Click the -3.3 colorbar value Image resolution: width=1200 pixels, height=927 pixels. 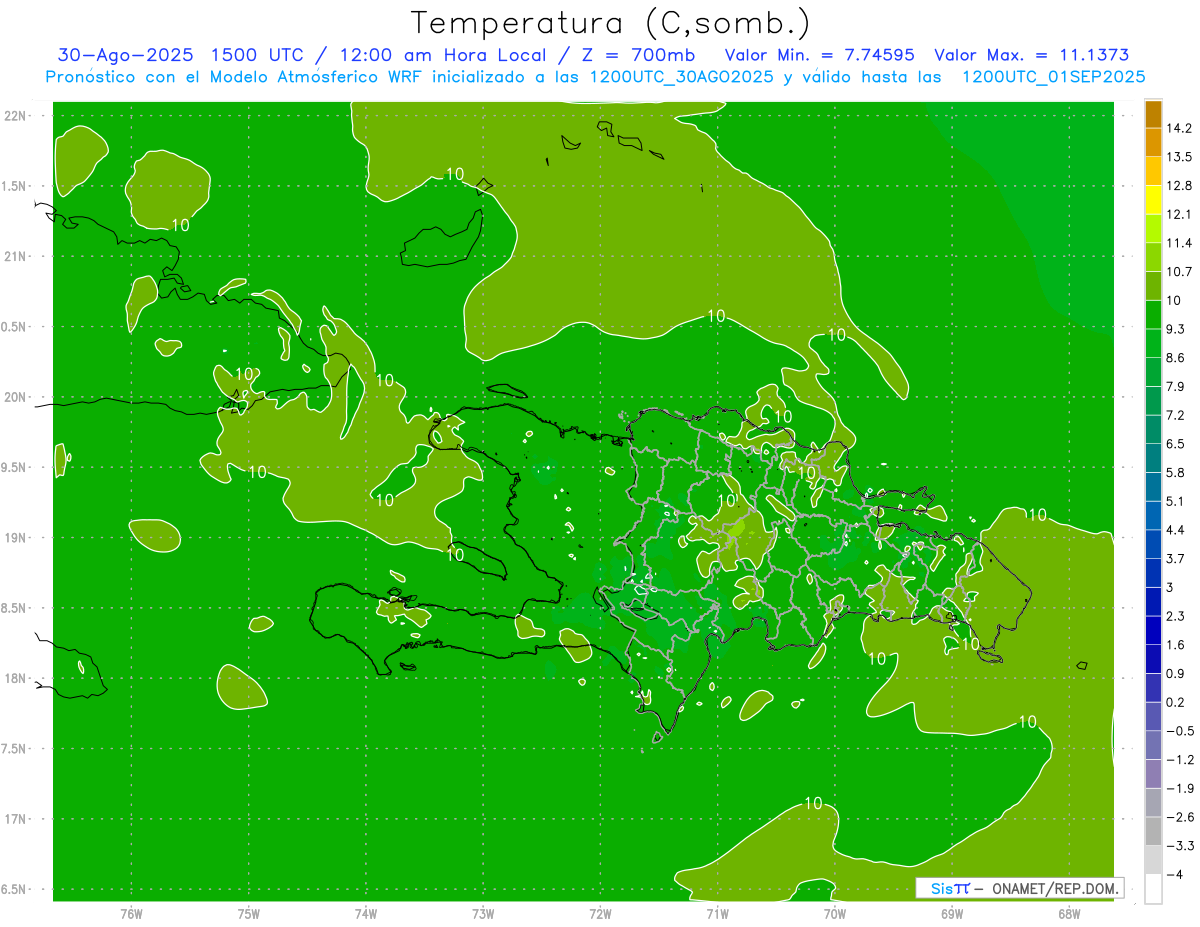(x=1179, y=846)
